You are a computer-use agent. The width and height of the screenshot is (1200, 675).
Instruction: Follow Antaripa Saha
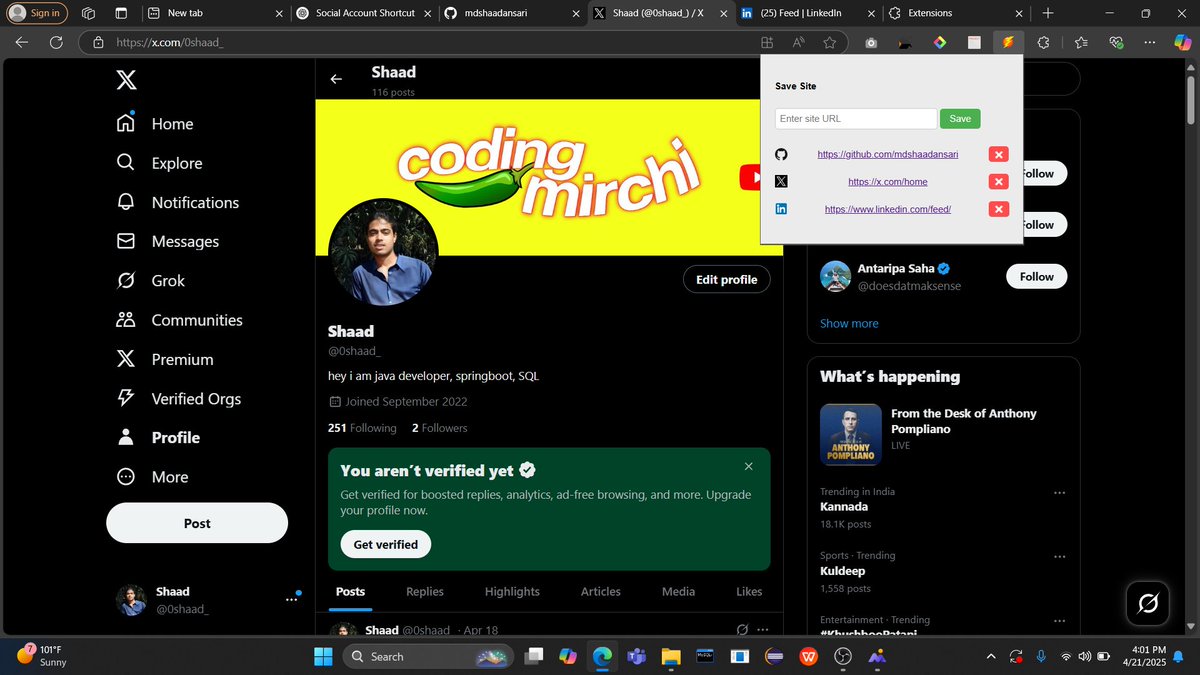point(1036,276)
